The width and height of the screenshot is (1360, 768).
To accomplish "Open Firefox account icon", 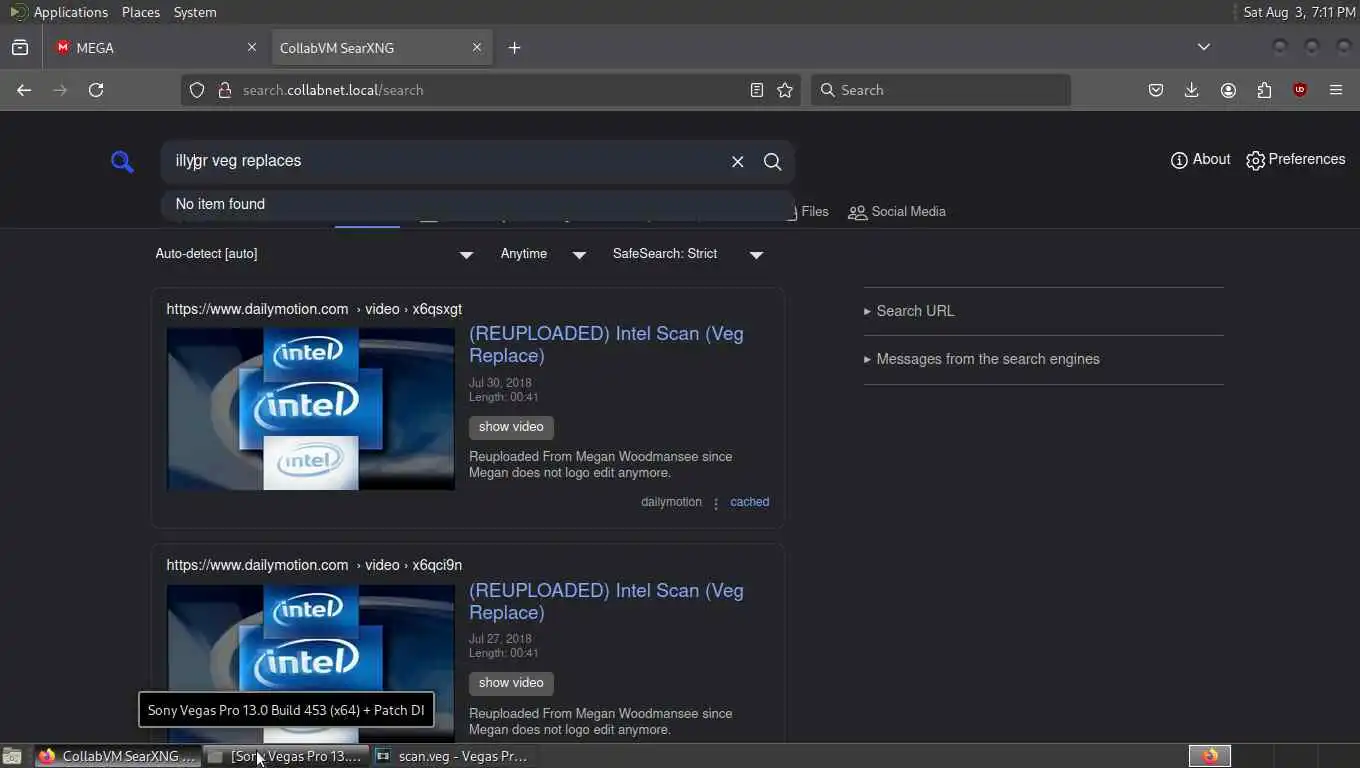I will point(1228,90).
